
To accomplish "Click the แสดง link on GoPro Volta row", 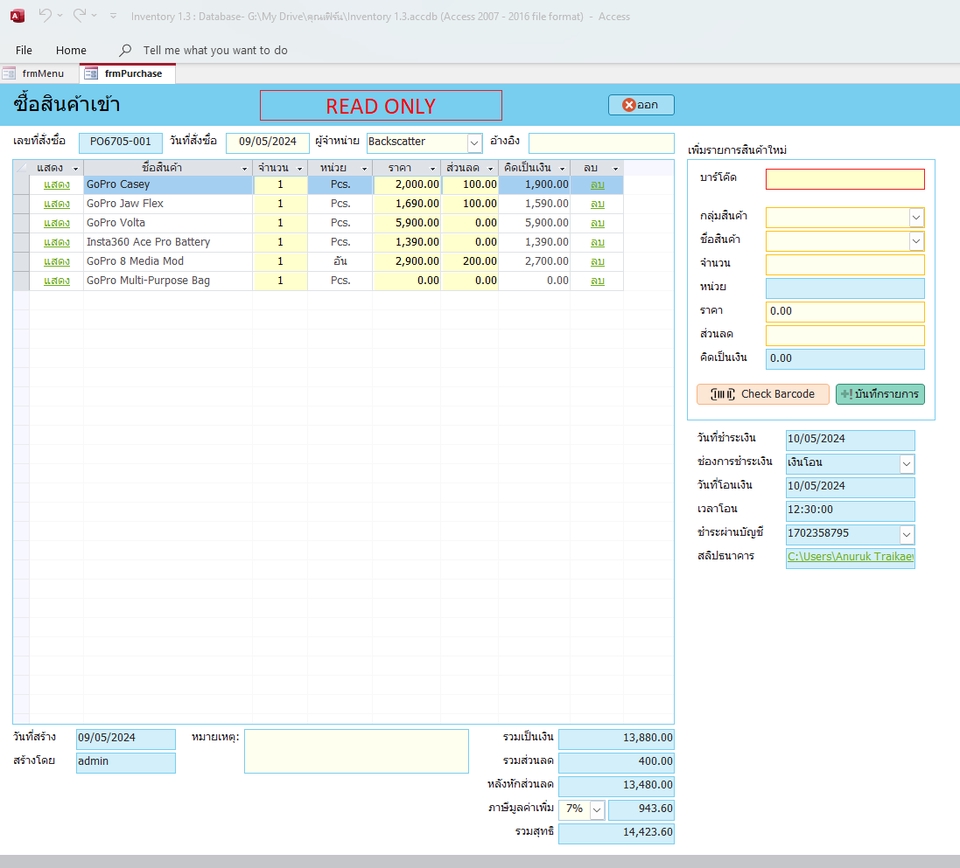I will coord(59,222).
